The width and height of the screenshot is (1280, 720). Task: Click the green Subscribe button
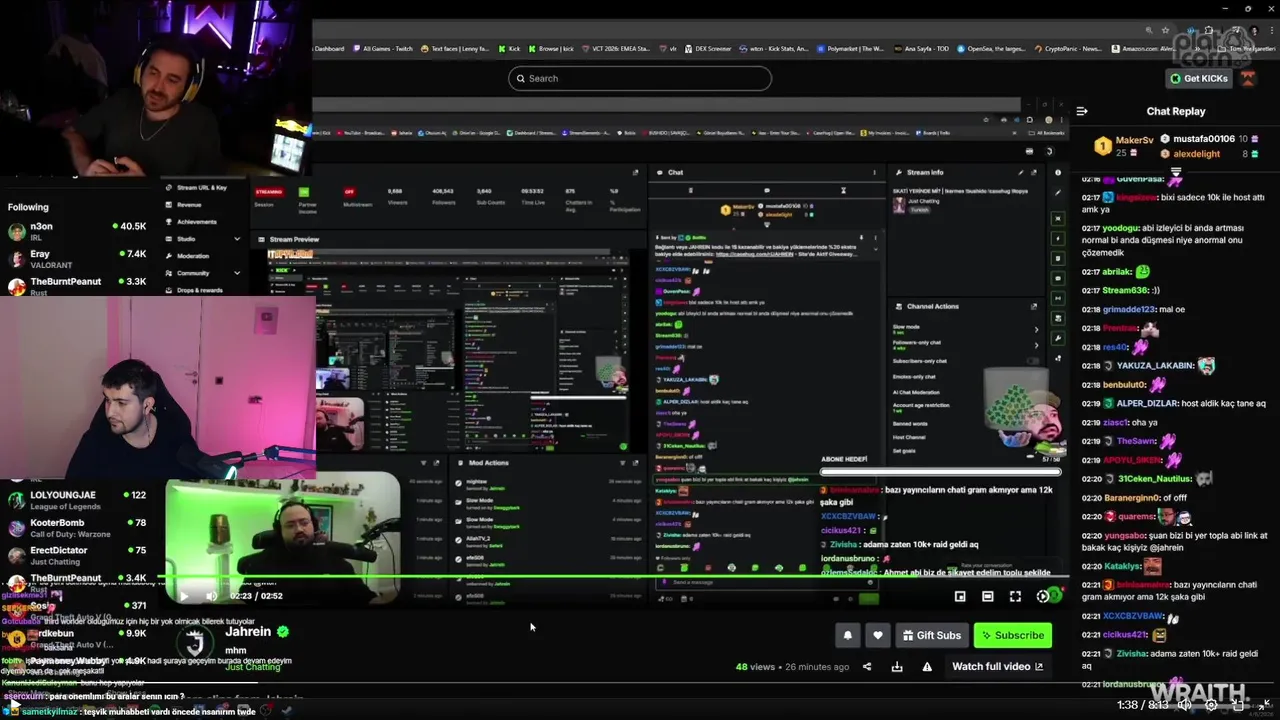click(1012, 635)
